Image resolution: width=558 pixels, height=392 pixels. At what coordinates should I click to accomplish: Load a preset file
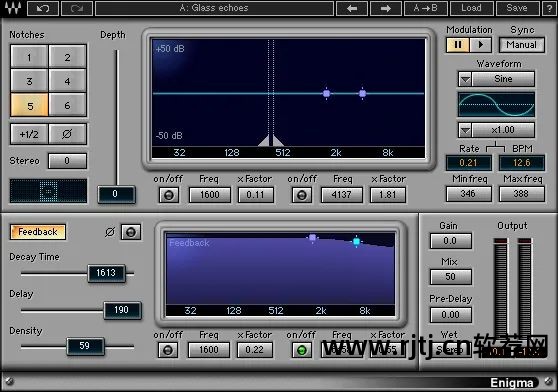click(472, 8)
